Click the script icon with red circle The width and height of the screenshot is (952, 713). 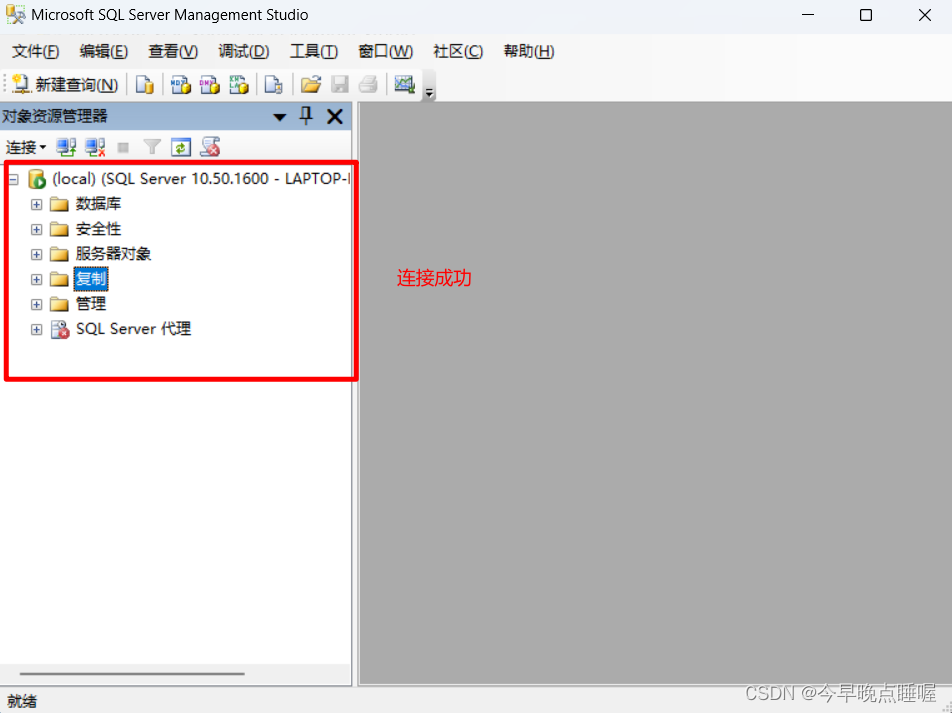point(210,147)
